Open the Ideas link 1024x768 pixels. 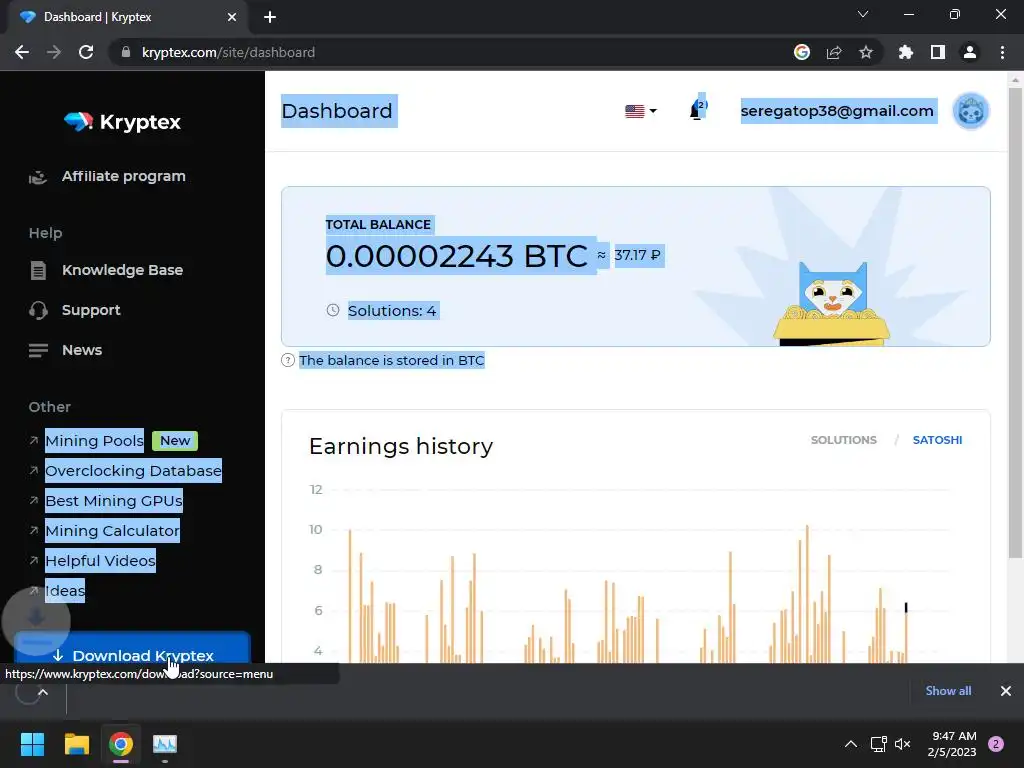(x=65, y=590)
